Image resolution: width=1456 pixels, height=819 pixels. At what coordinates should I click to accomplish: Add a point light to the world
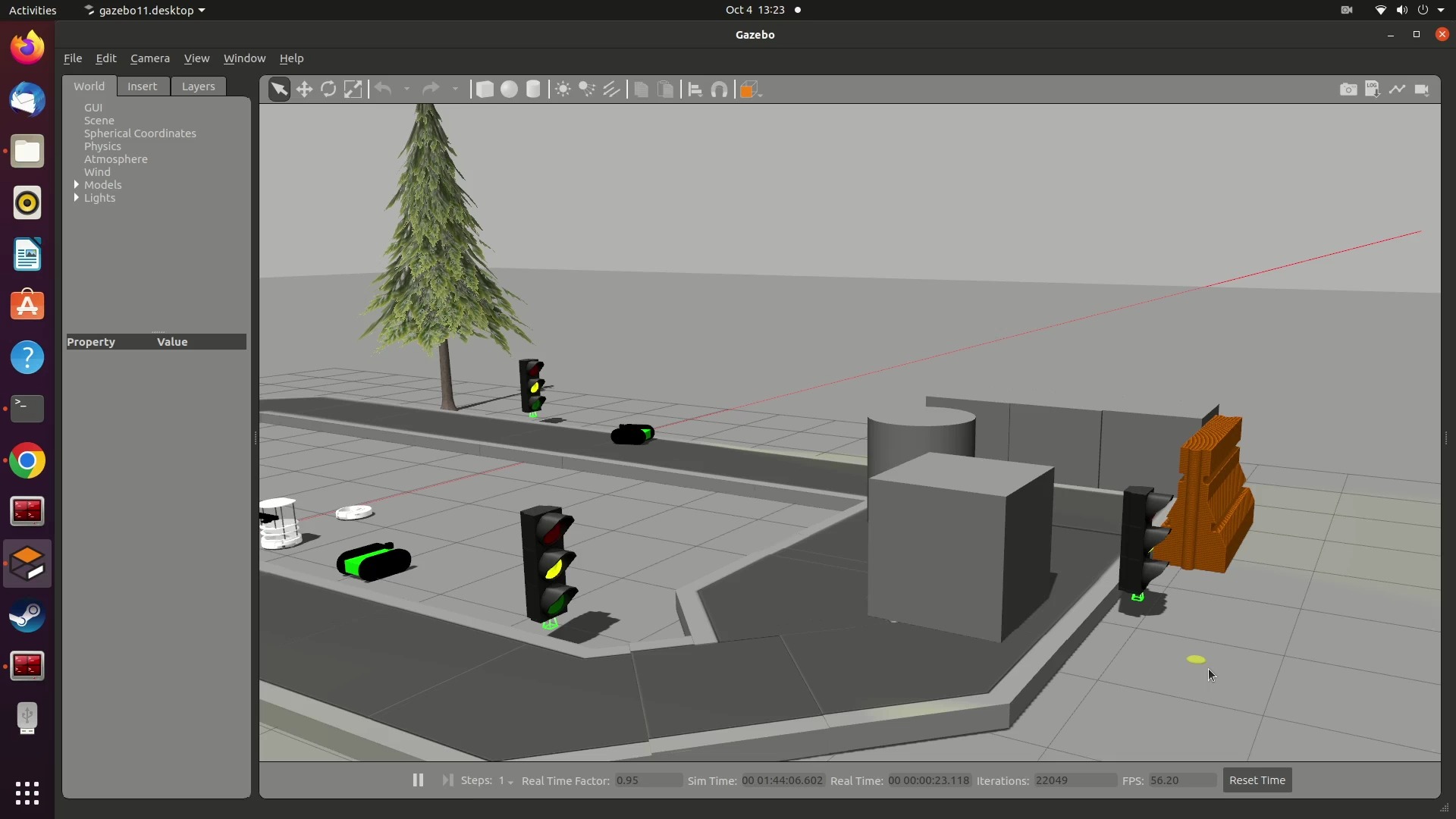562,89
